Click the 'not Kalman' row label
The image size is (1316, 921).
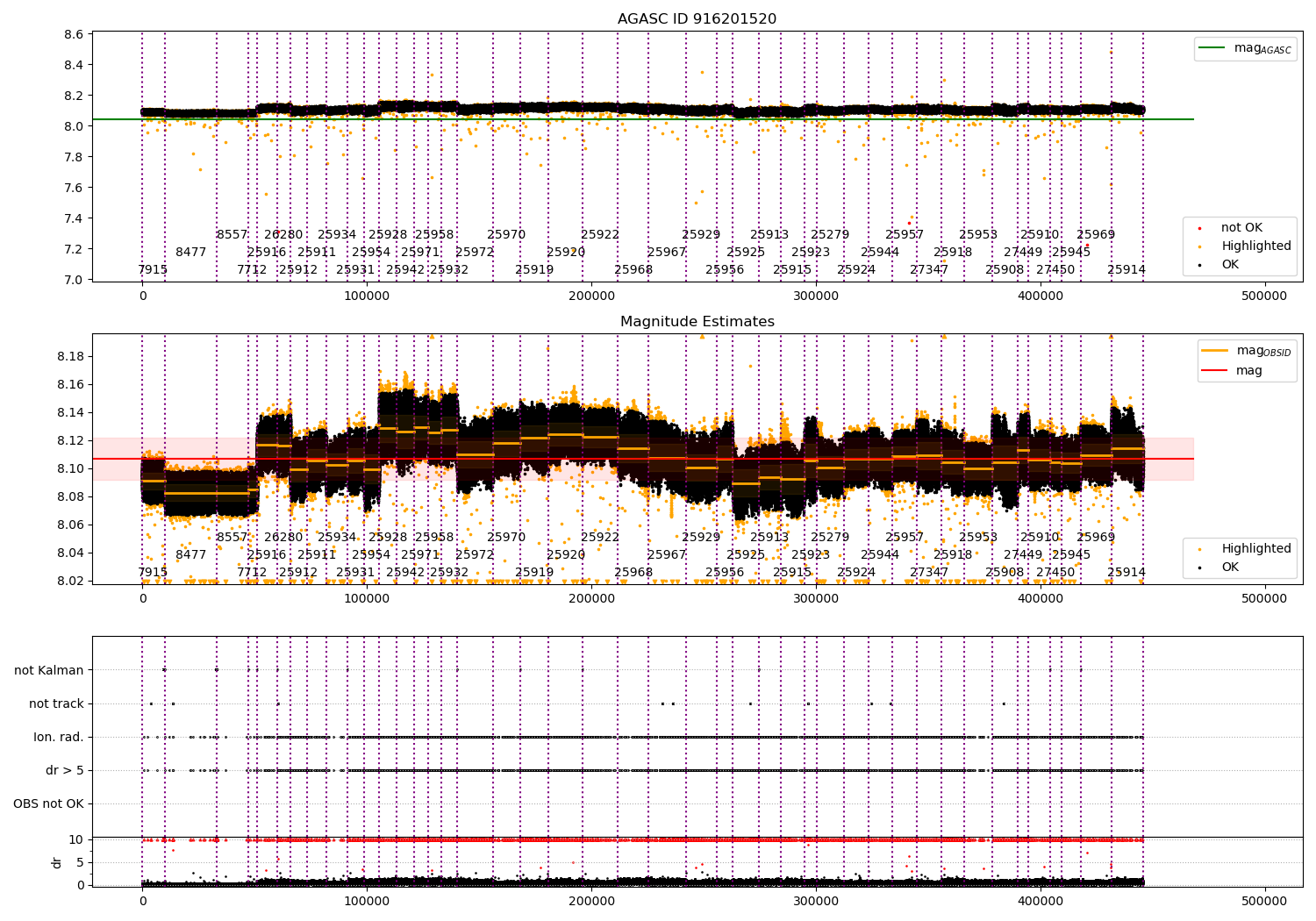click(49, 670)
